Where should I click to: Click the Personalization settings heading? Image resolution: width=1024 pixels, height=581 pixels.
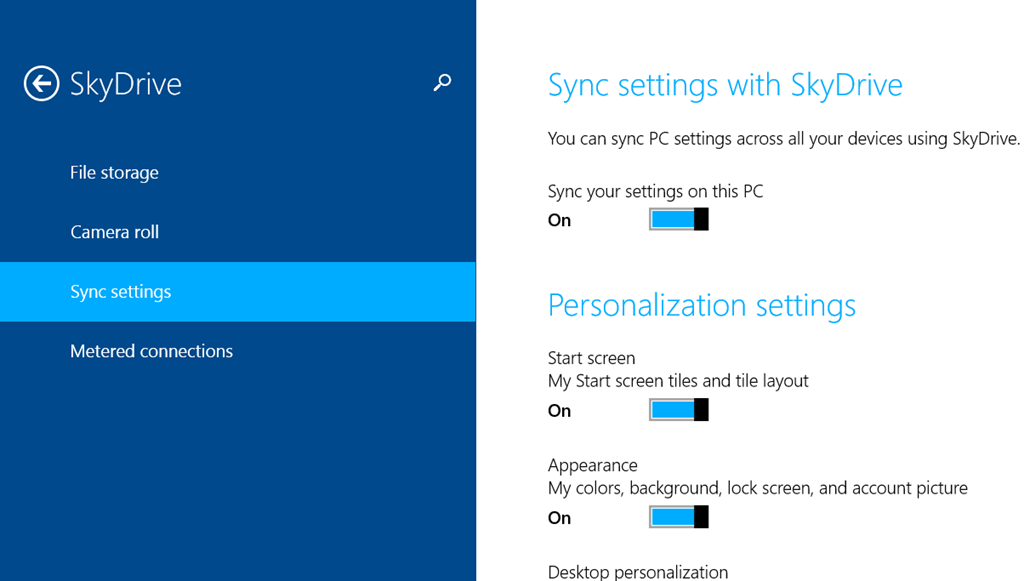[701, 306]
